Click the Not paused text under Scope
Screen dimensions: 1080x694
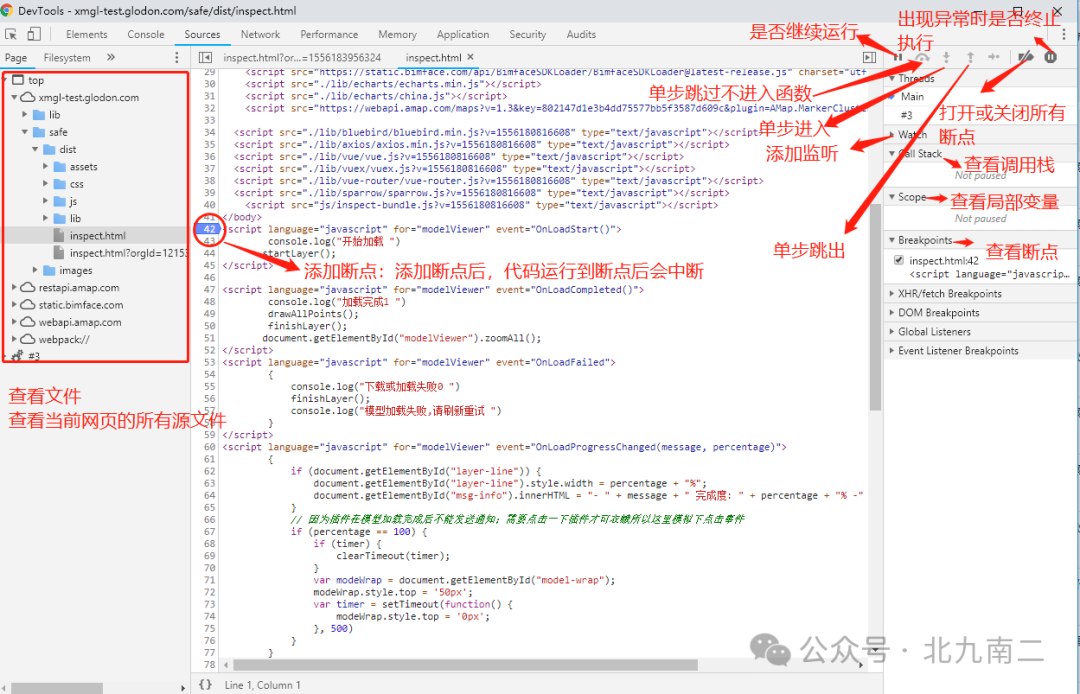(980, 219)
